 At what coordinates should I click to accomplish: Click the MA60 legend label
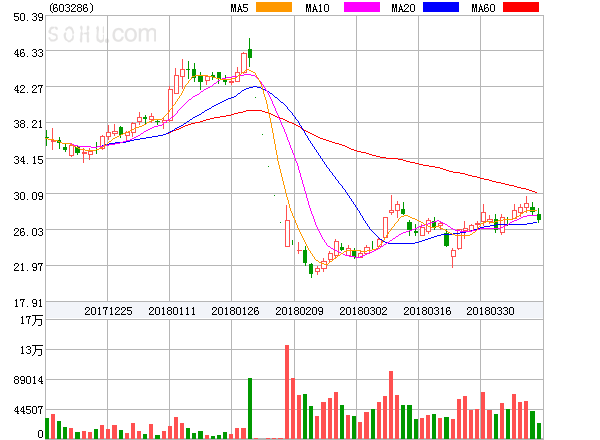tap(483, 8)
